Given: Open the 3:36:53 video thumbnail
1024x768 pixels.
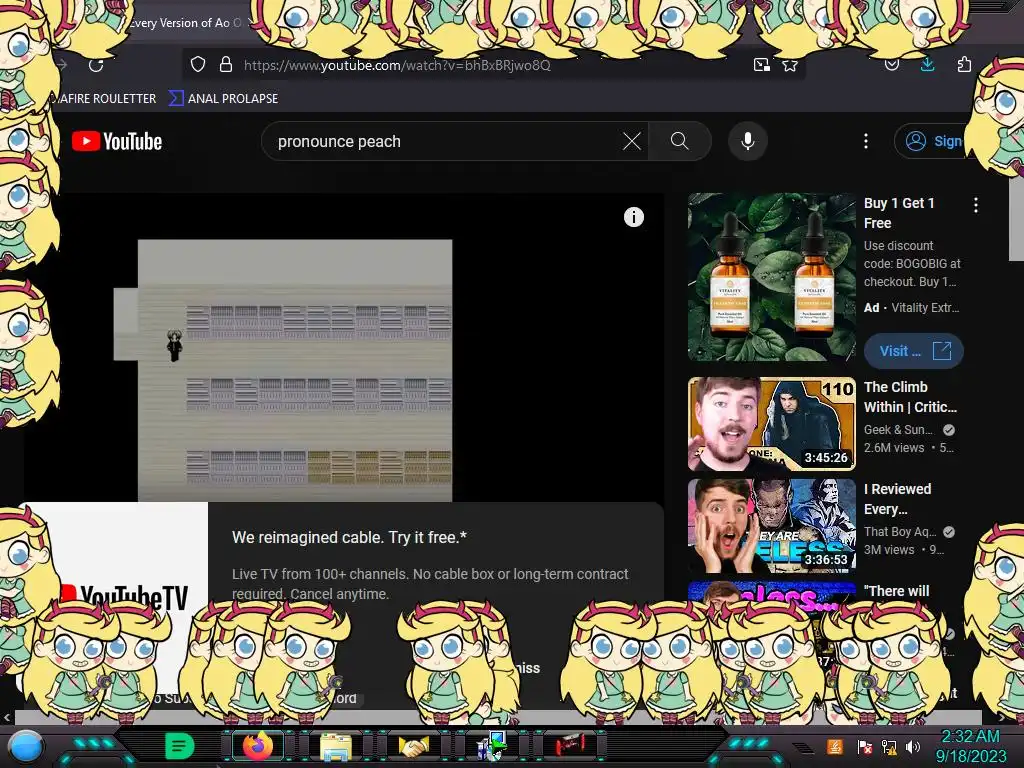Looking at the screenshot, I should tap(771, 526).
